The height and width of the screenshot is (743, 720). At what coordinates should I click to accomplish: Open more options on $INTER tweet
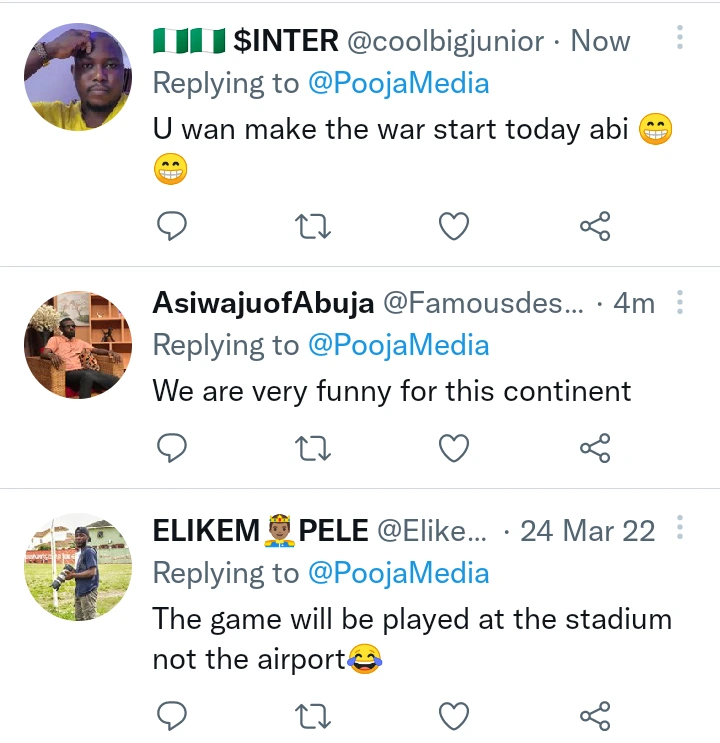[x=680, y=39]
